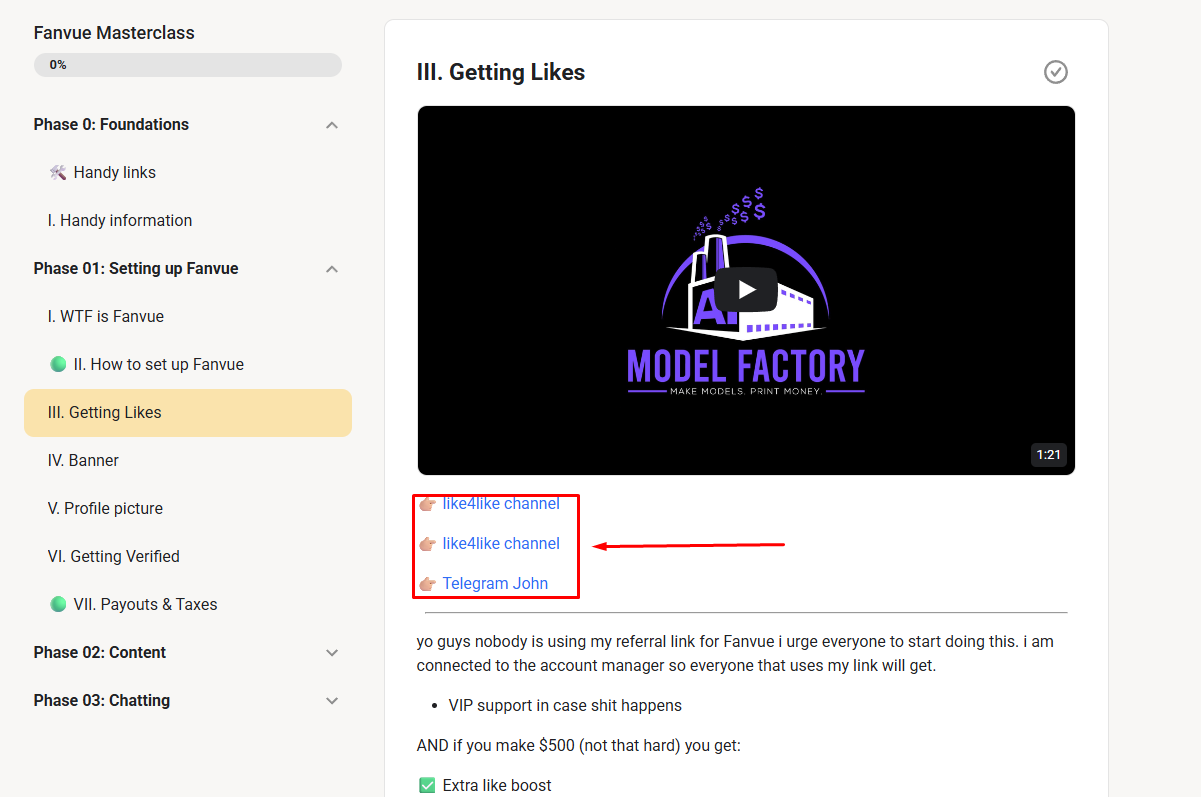The height and width of the screenshot is (797, 1201).
Task: Click the course progress bar showing 0%
Action: pos(188,65)
